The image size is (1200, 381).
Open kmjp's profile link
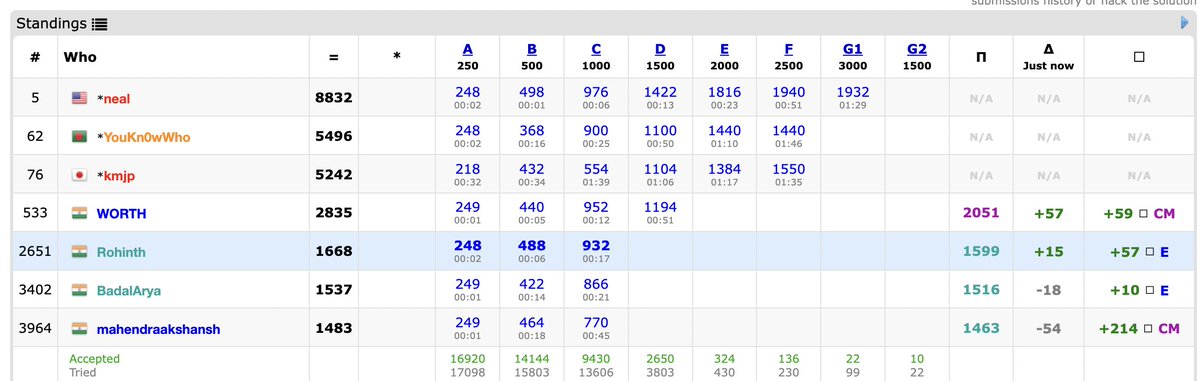tap(120, 176)
